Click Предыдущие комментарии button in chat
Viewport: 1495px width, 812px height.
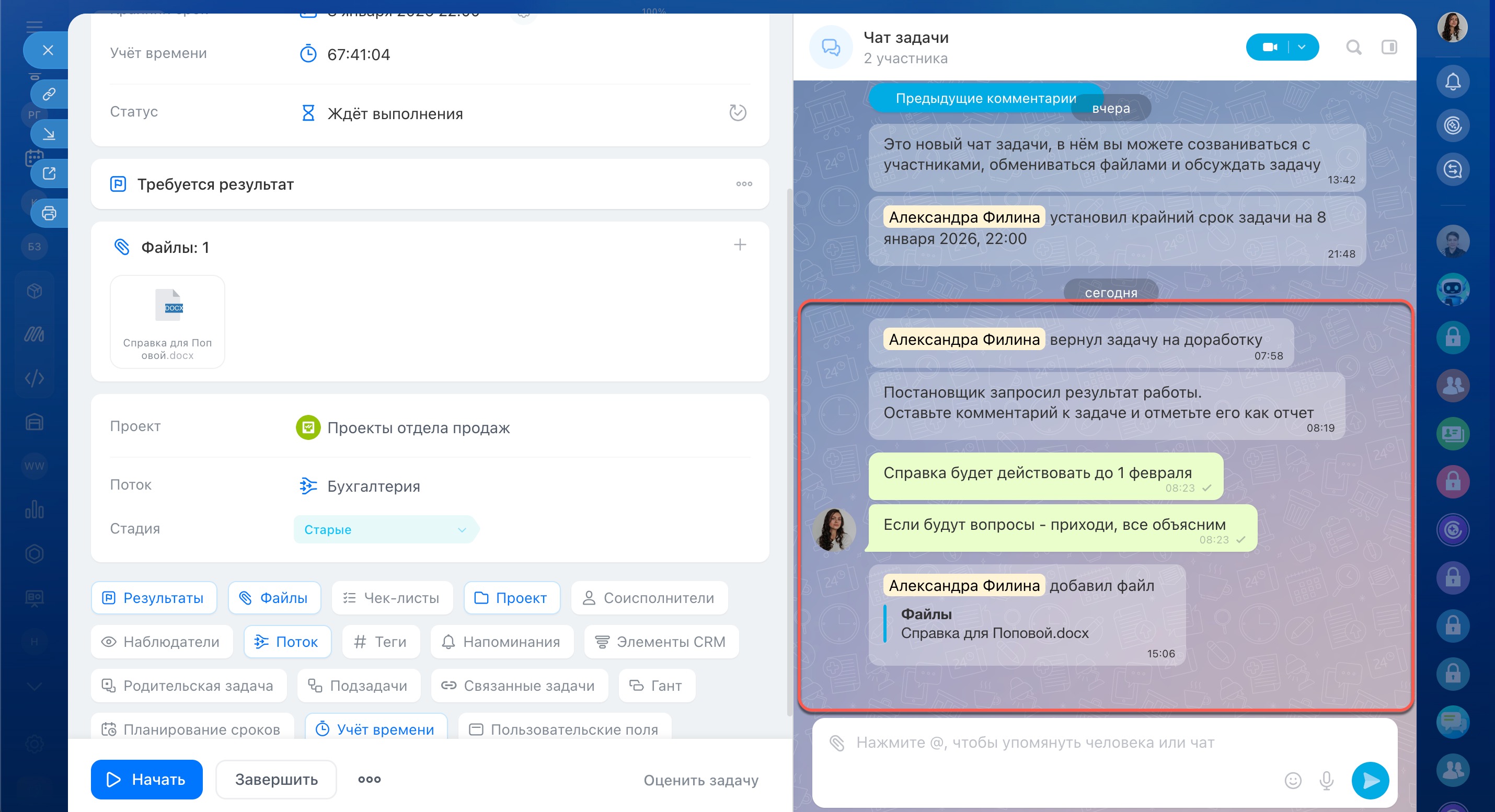(985, 98)
